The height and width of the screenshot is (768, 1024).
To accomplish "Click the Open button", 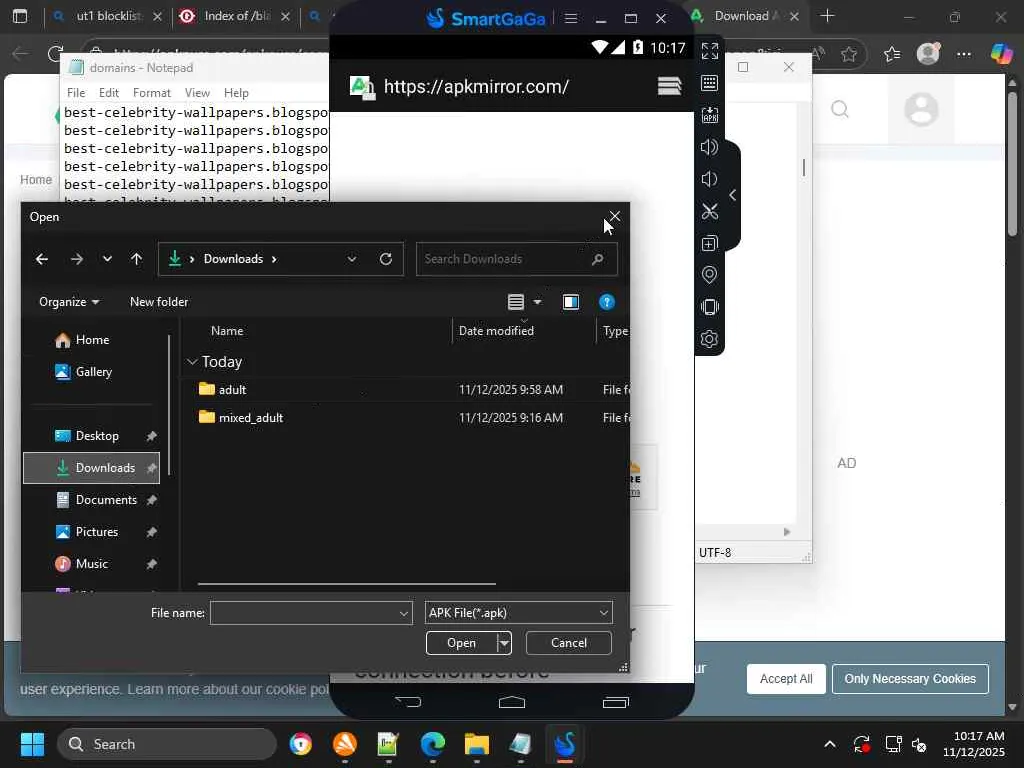I will click(462, 643).
